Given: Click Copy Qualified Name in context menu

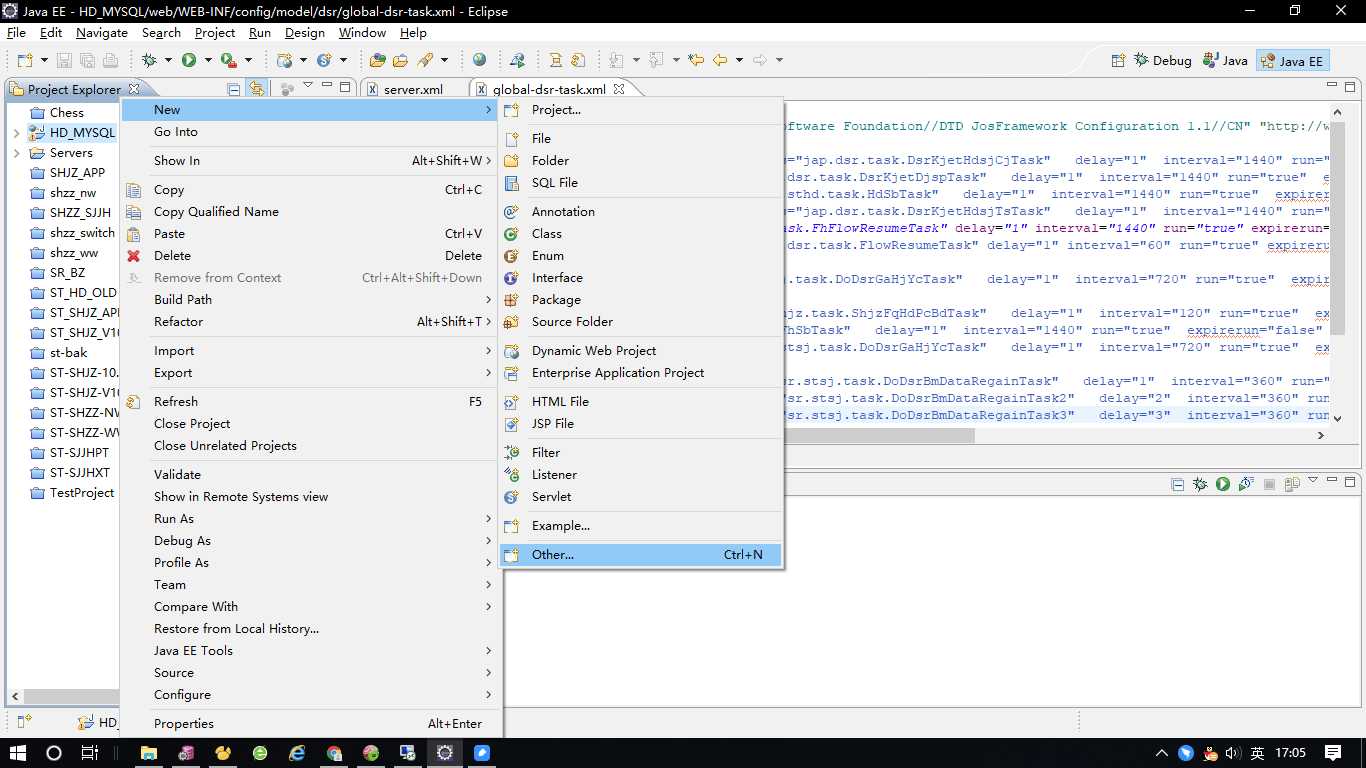Looking at the screenshot, I should click(310, 211).
